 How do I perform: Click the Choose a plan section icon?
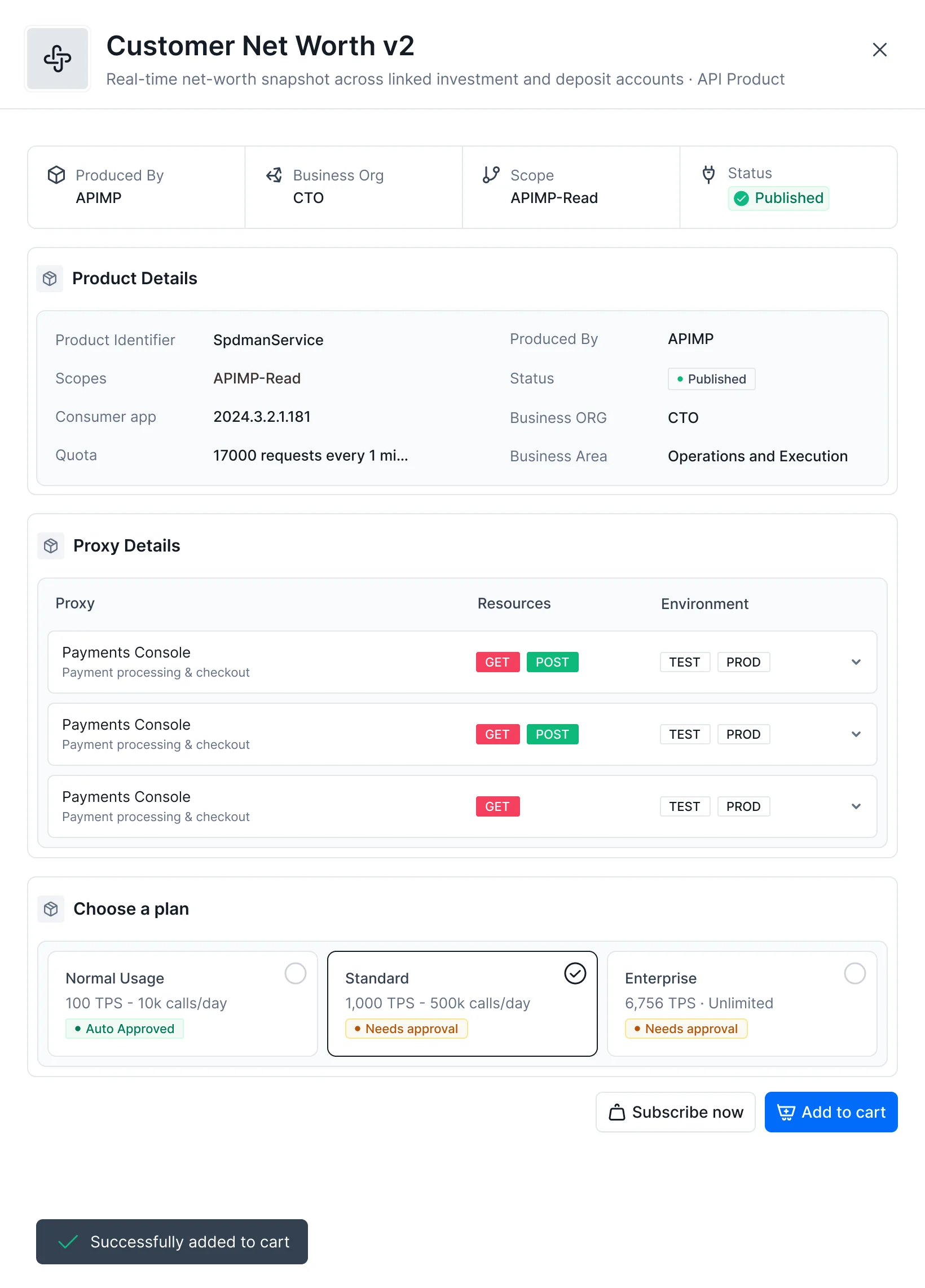pyautogui.click(x=51, y=909)
